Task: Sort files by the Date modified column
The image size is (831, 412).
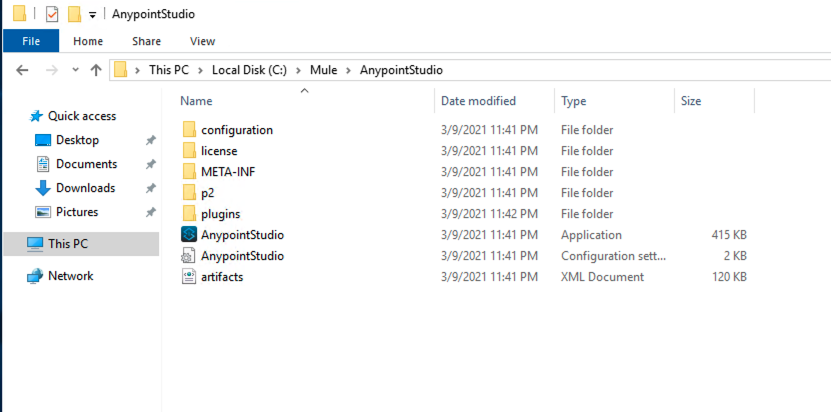Action: pyautogui.click(x=479, y=101)
